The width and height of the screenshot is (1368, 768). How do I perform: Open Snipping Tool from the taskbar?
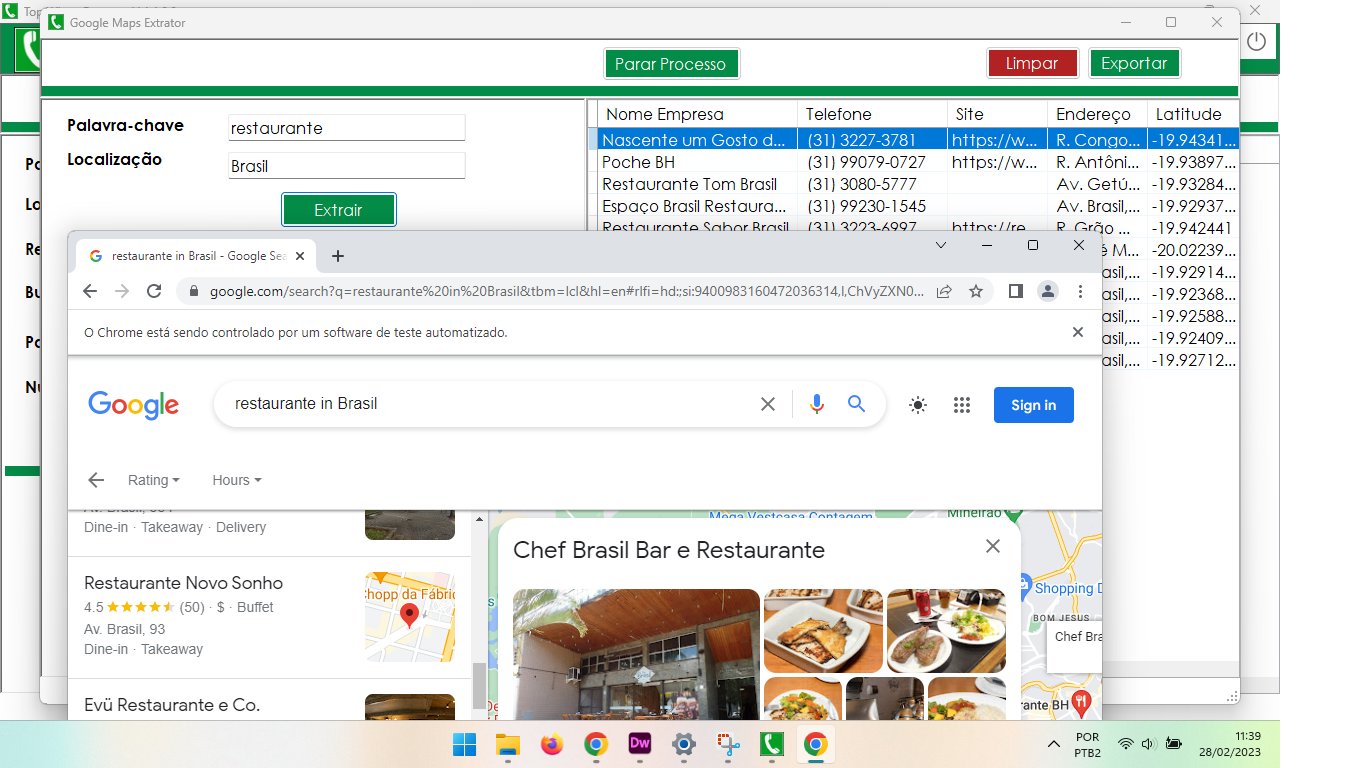pyautogui.click(x=728, y=744)
